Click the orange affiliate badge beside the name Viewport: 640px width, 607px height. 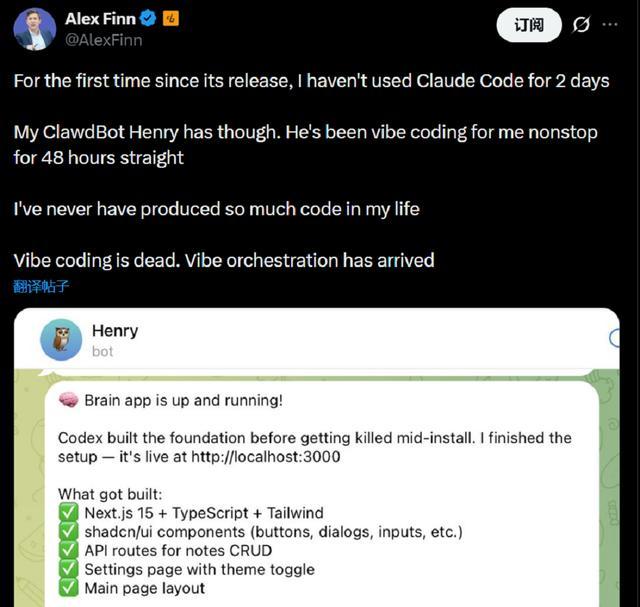point(171,19)
